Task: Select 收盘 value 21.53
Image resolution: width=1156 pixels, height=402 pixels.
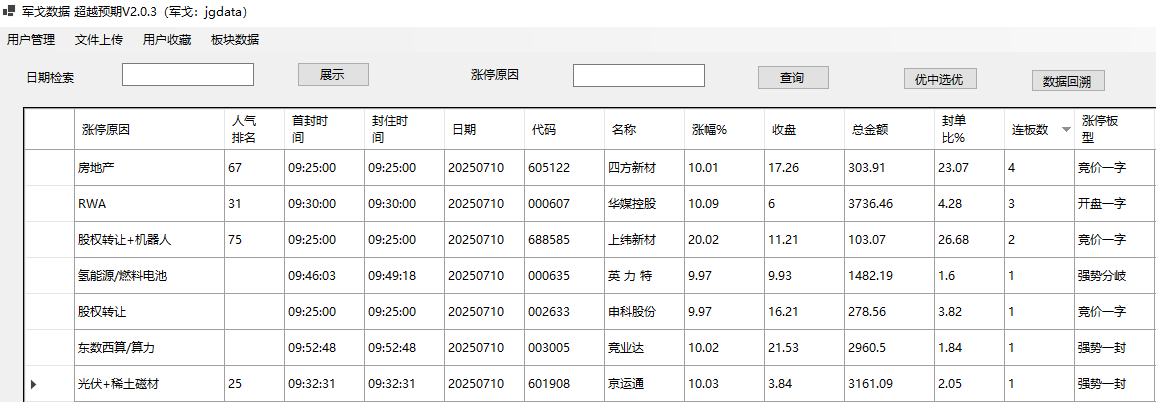Action: point(804,348)
